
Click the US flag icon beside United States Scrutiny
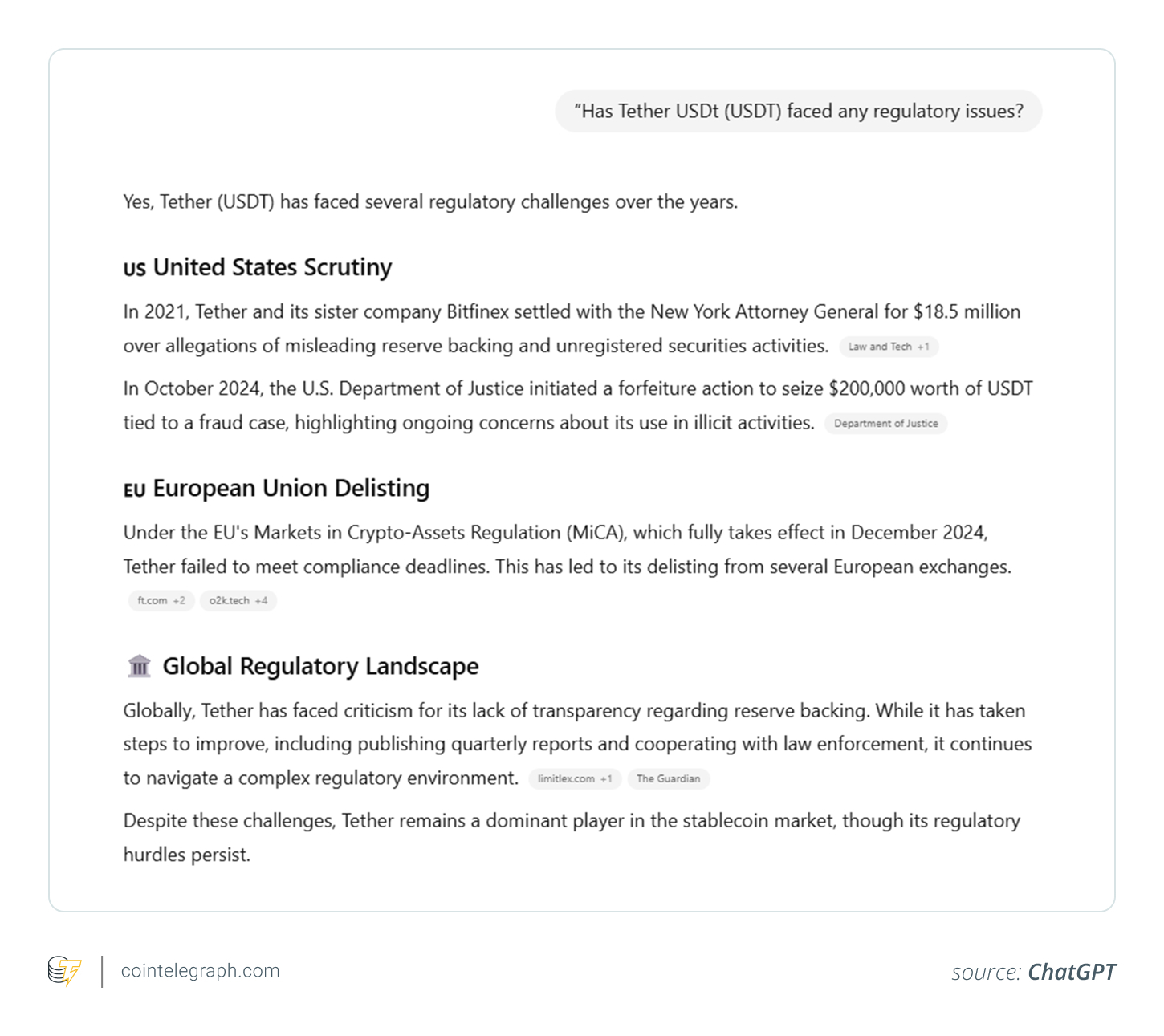click(x=134, y=269)
